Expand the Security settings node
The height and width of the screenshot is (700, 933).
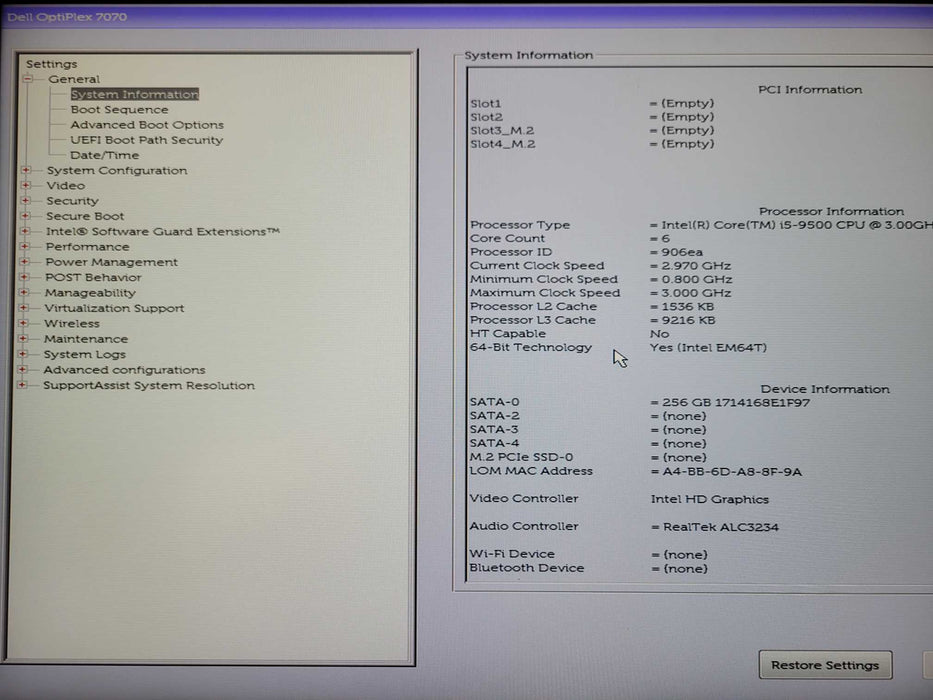[x=26, y=201]
